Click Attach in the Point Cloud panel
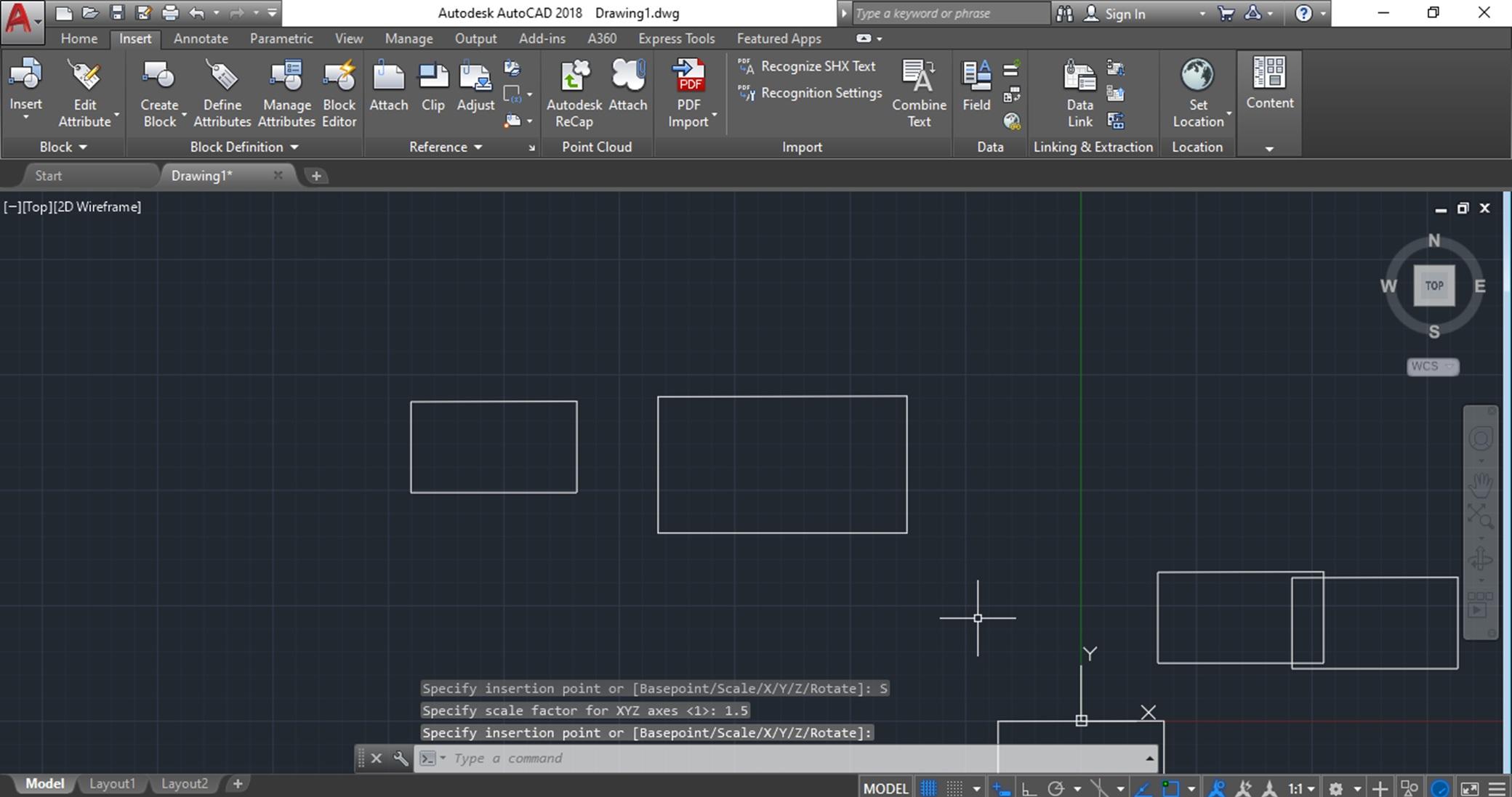Image resolution: width=1512 pixels, height=797 pixels. click(x=628, y=86)
